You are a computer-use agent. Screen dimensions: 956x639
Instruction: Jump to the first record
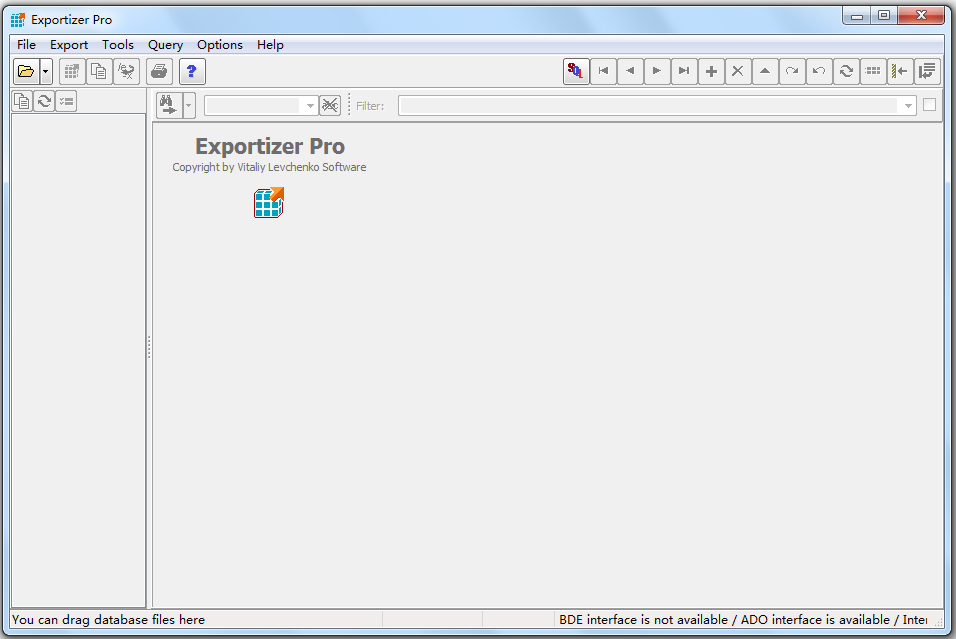pyautogui.click(x=603, y=71)
